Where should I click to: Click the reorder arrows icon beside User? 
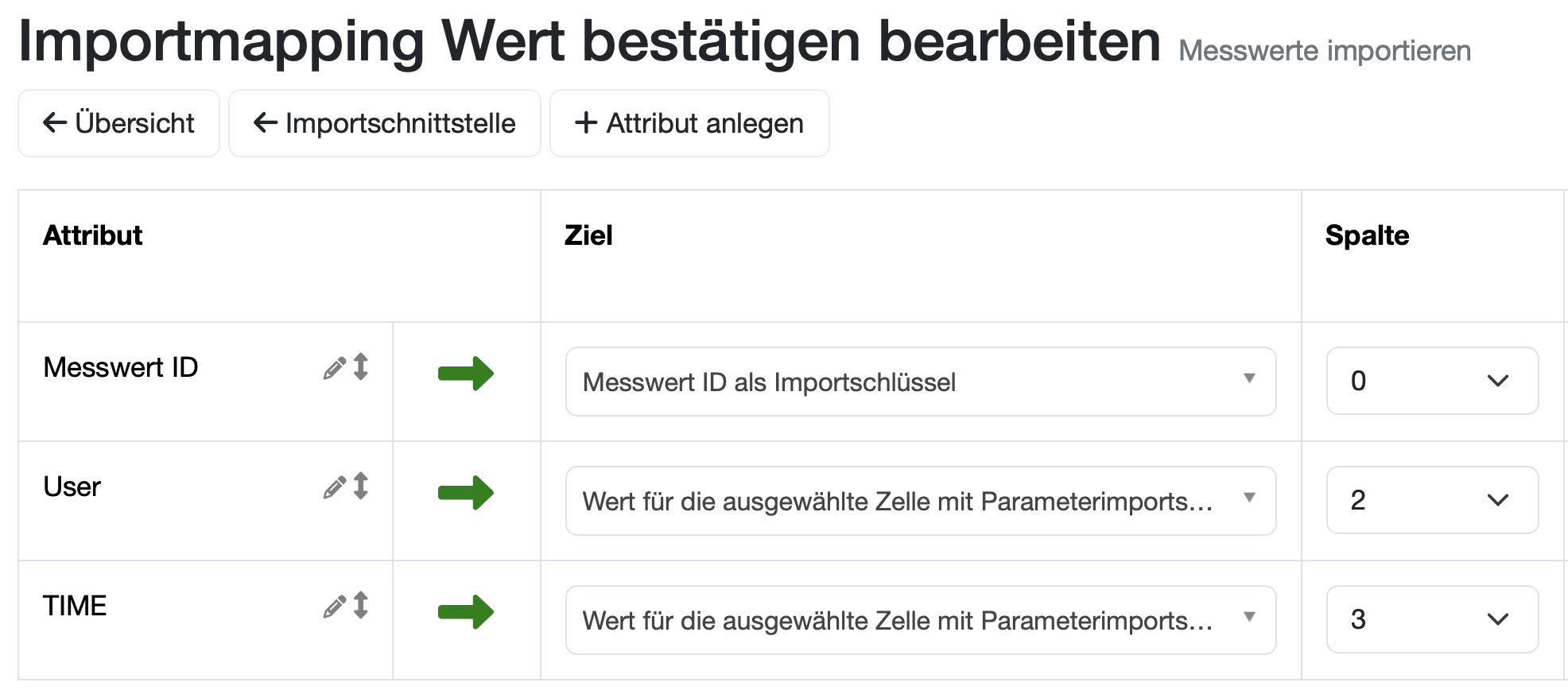[x=362, y=487]
